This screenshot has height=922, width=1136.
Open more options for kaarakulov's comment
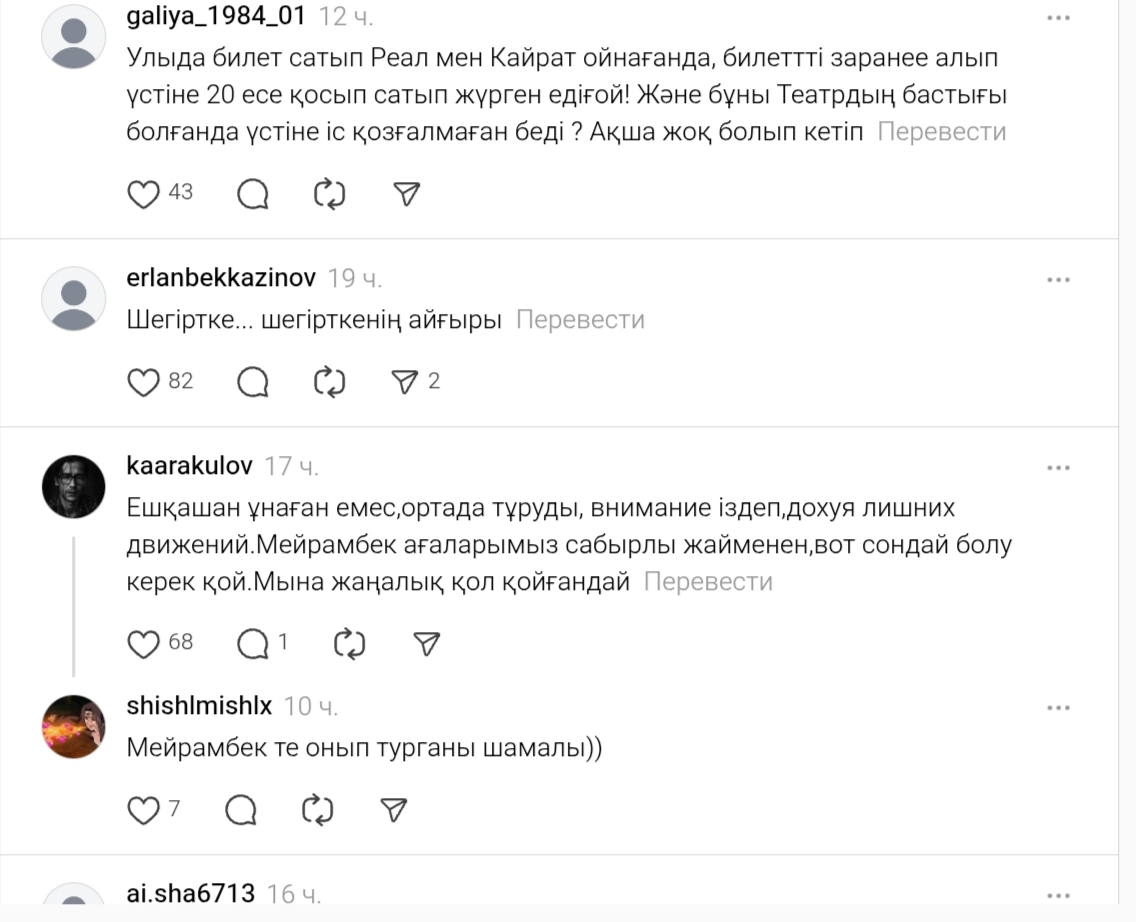tap(1058, 468)
